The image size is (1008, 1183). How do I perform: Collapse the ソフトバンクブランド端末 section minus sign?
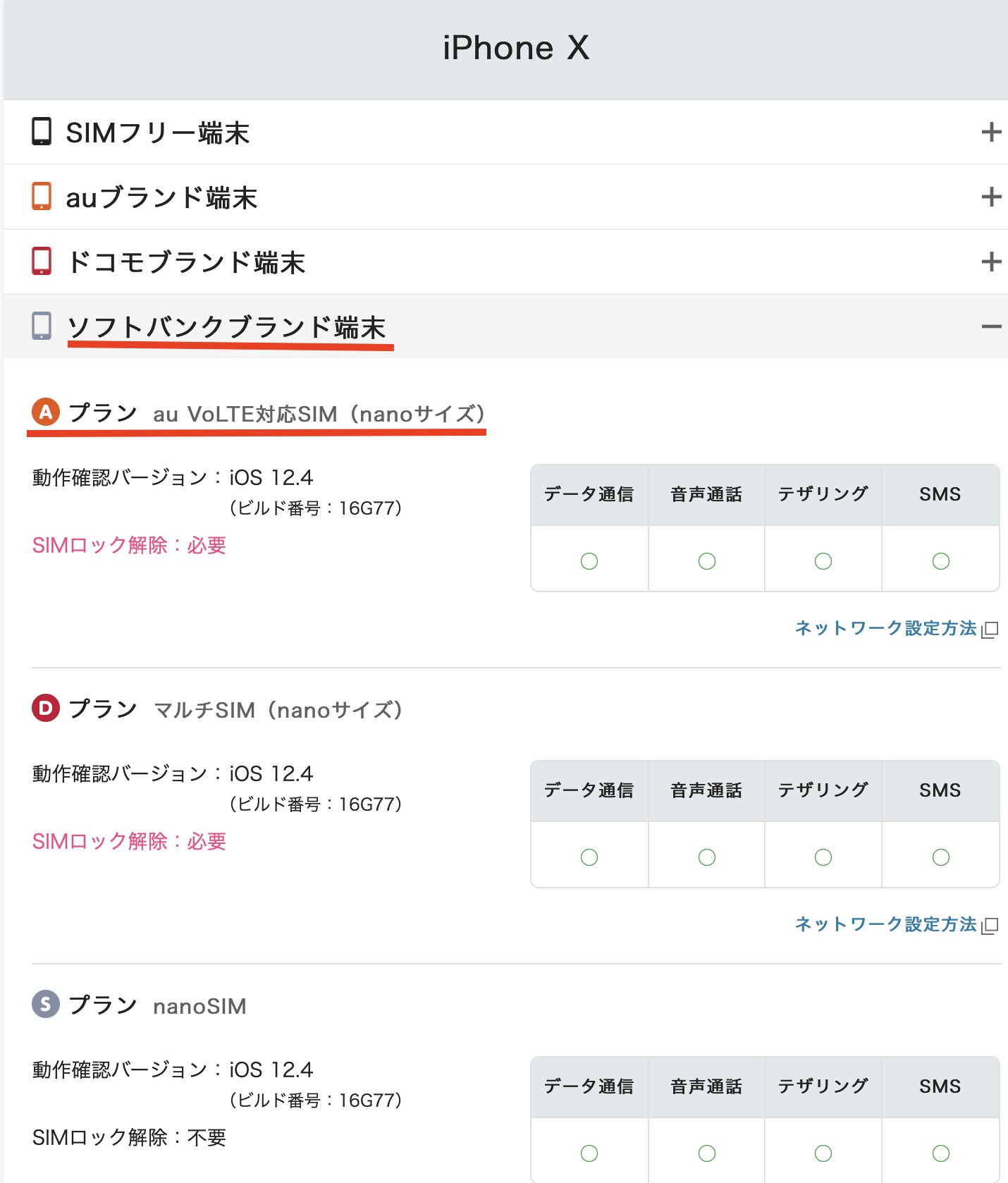[x=991, y=326]
